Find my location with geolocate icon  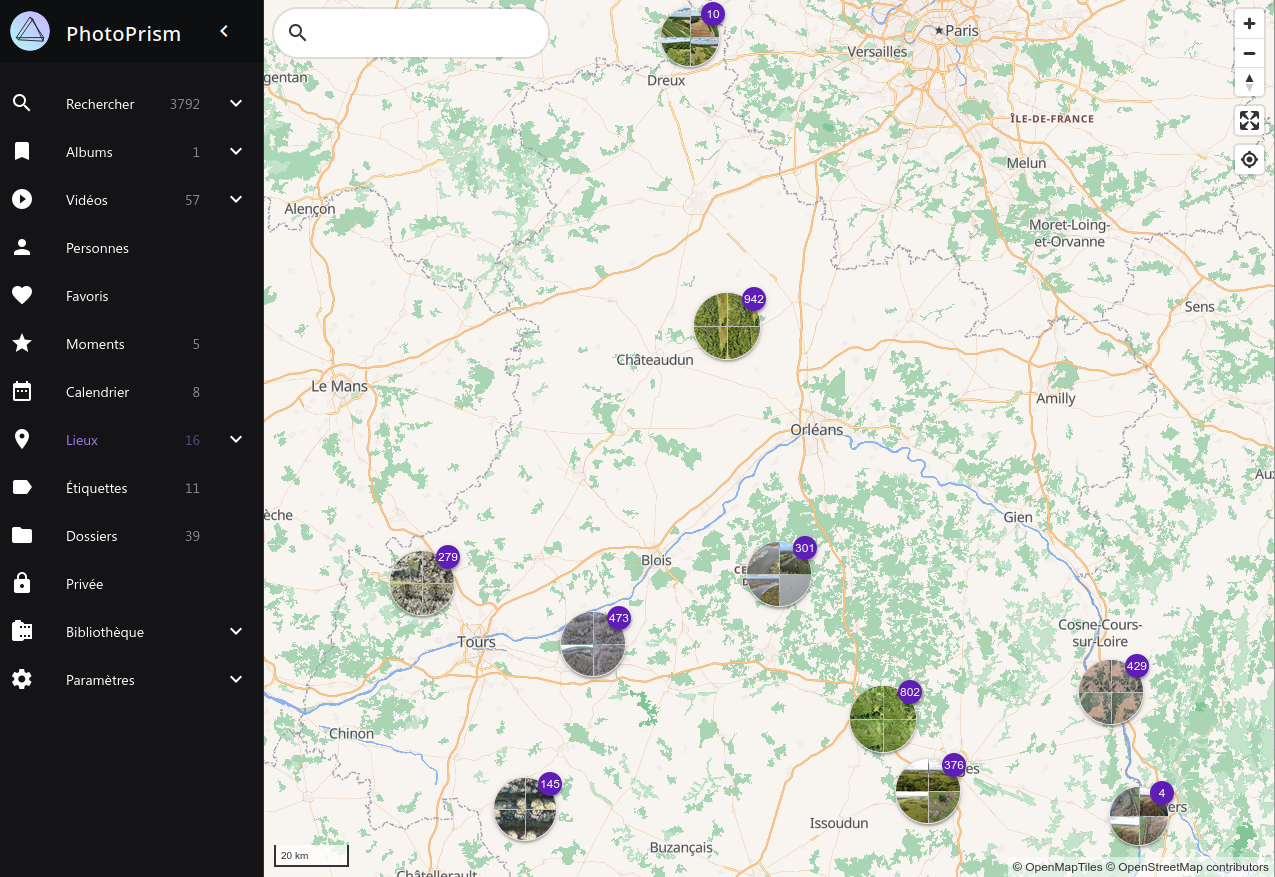pyautogui.click(x=1249, y=160)
